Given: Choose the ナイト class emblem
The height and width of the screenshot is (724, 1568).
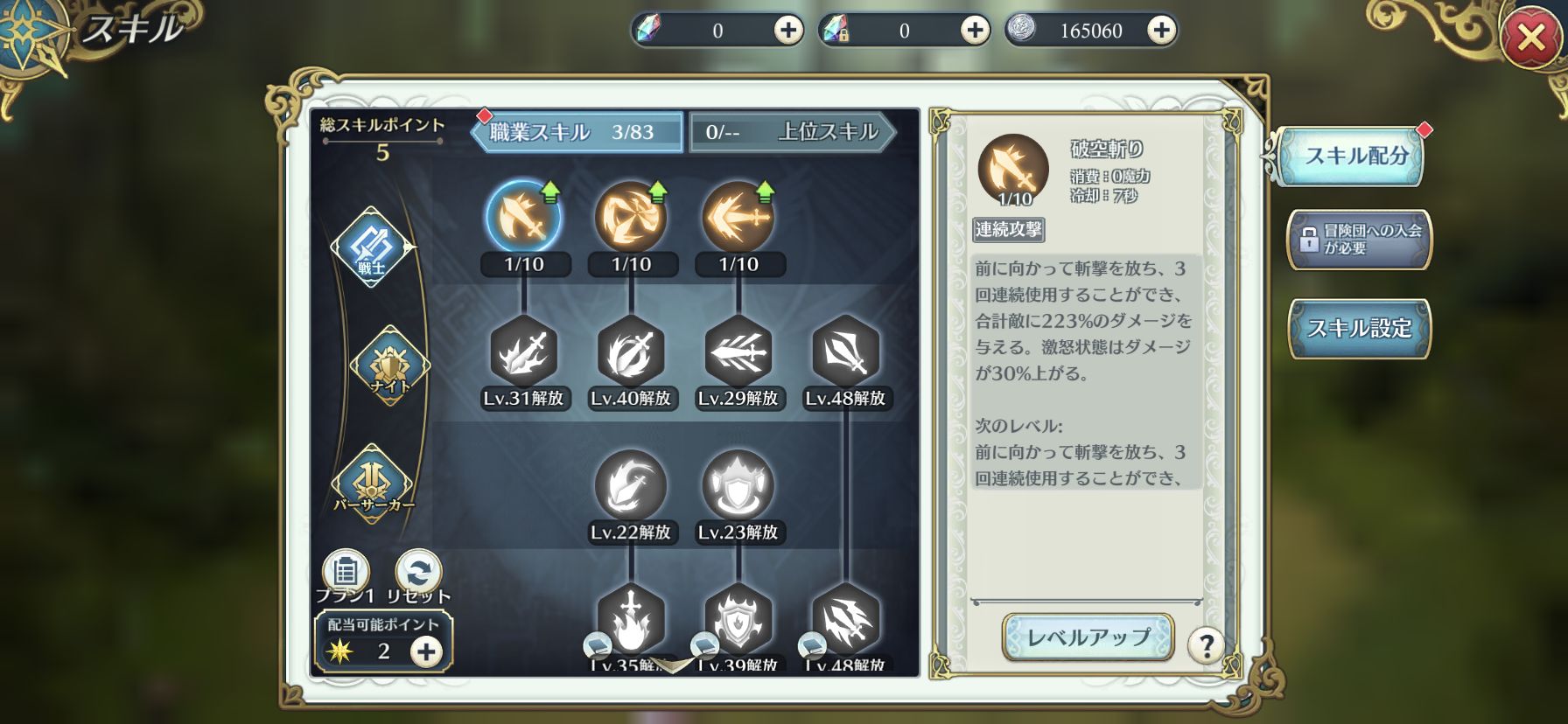Looking at the screenshot, I should click(390, 365).
